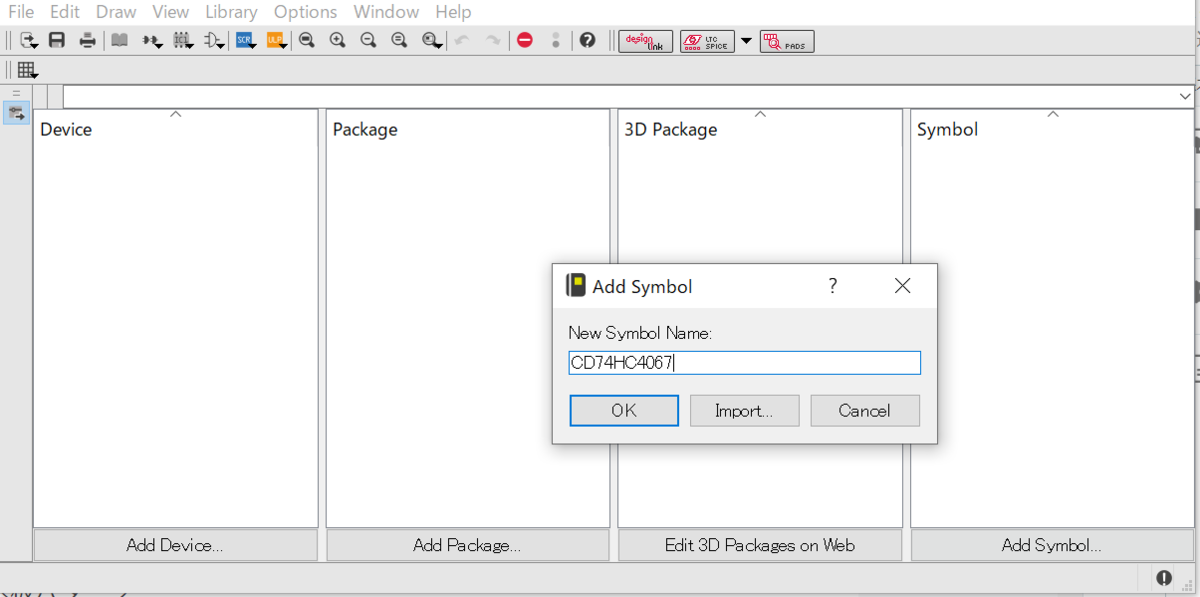
Task: Click the Symbol column header
Action: (947, 129)
